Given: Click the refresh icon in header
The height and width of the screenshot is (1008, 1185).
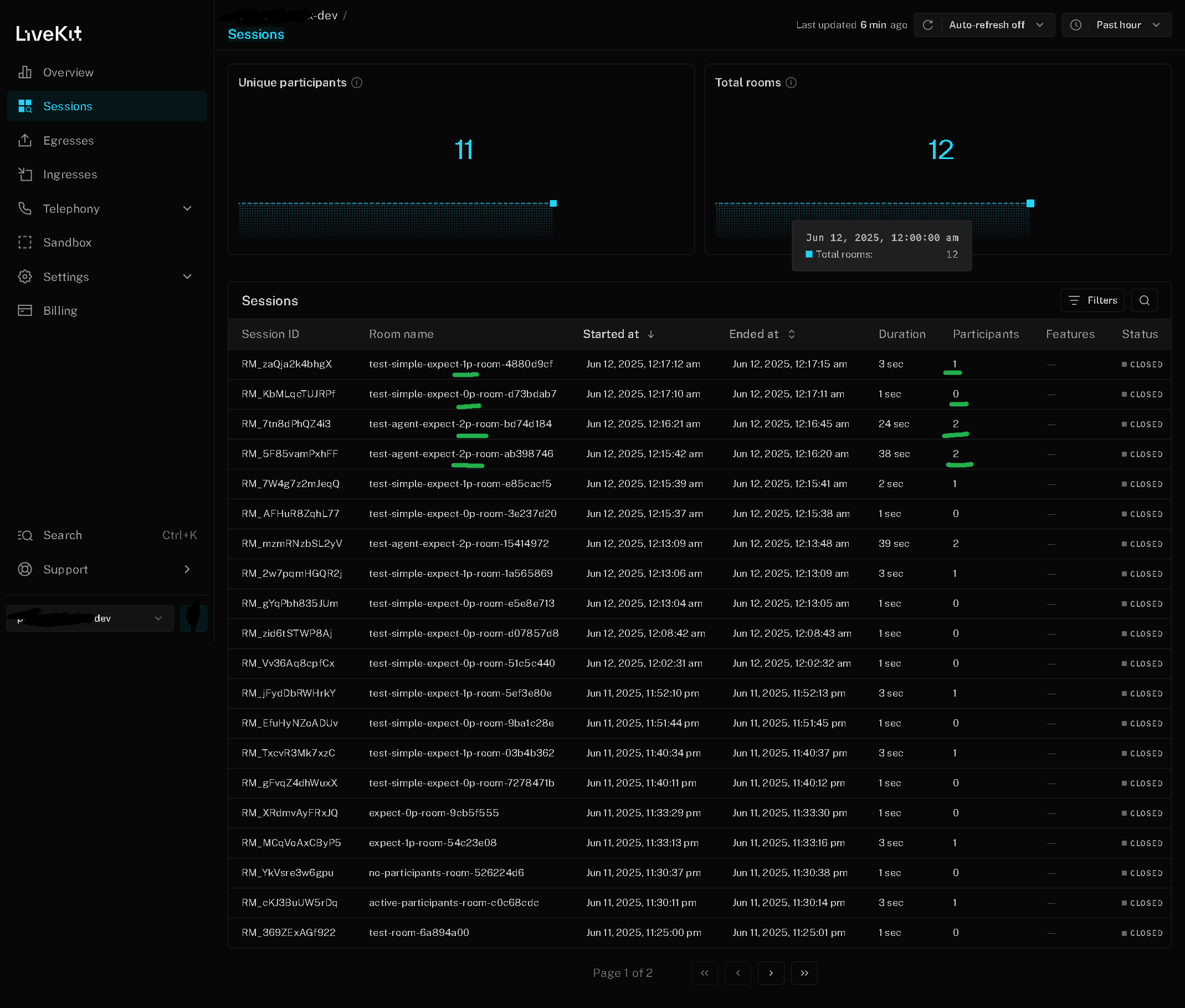Looking at the screenshot, I should tap(928, 25).
